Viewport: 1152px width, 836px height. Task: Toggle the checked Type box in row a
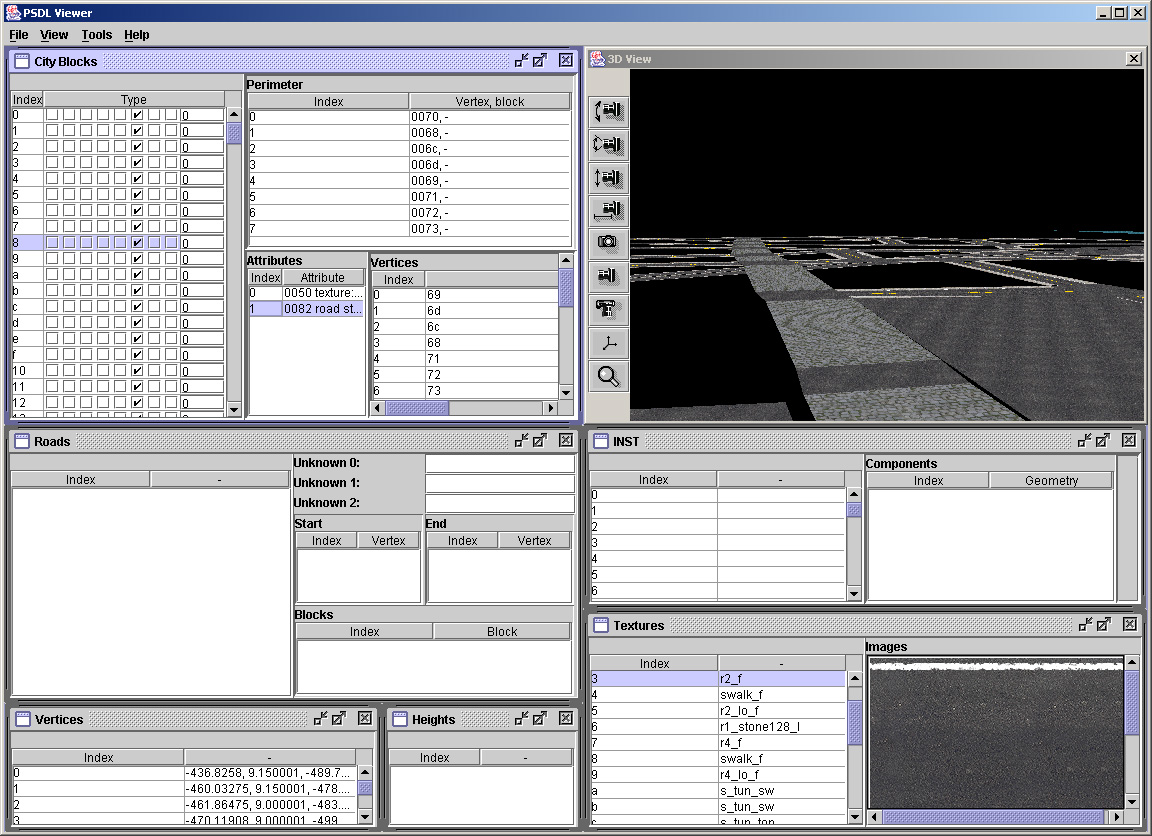[x=136, y=275]
